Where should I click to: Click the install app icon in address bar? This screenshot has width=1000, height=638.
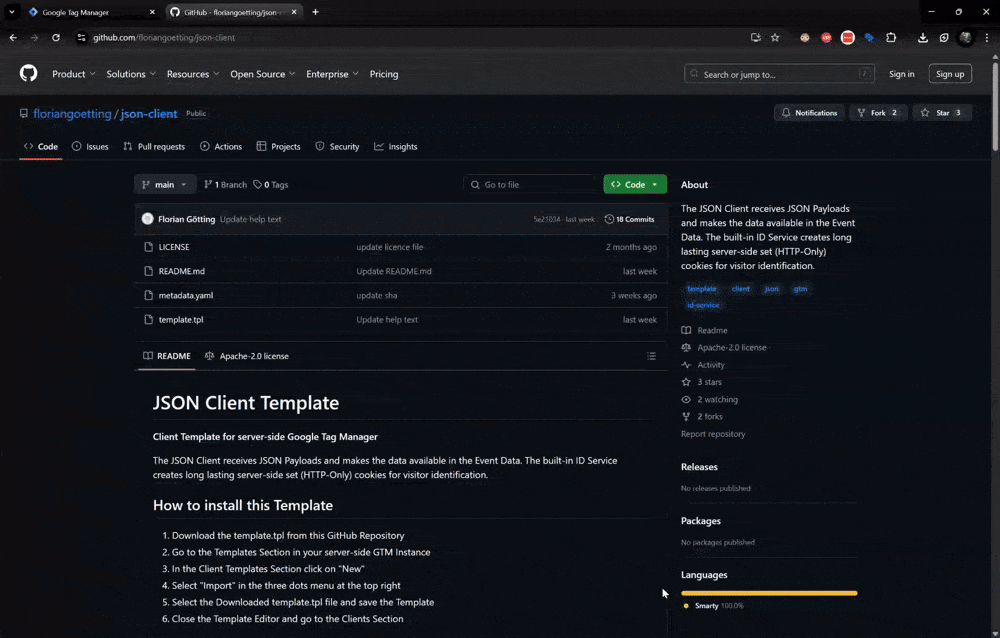click(x=756, y=38)
